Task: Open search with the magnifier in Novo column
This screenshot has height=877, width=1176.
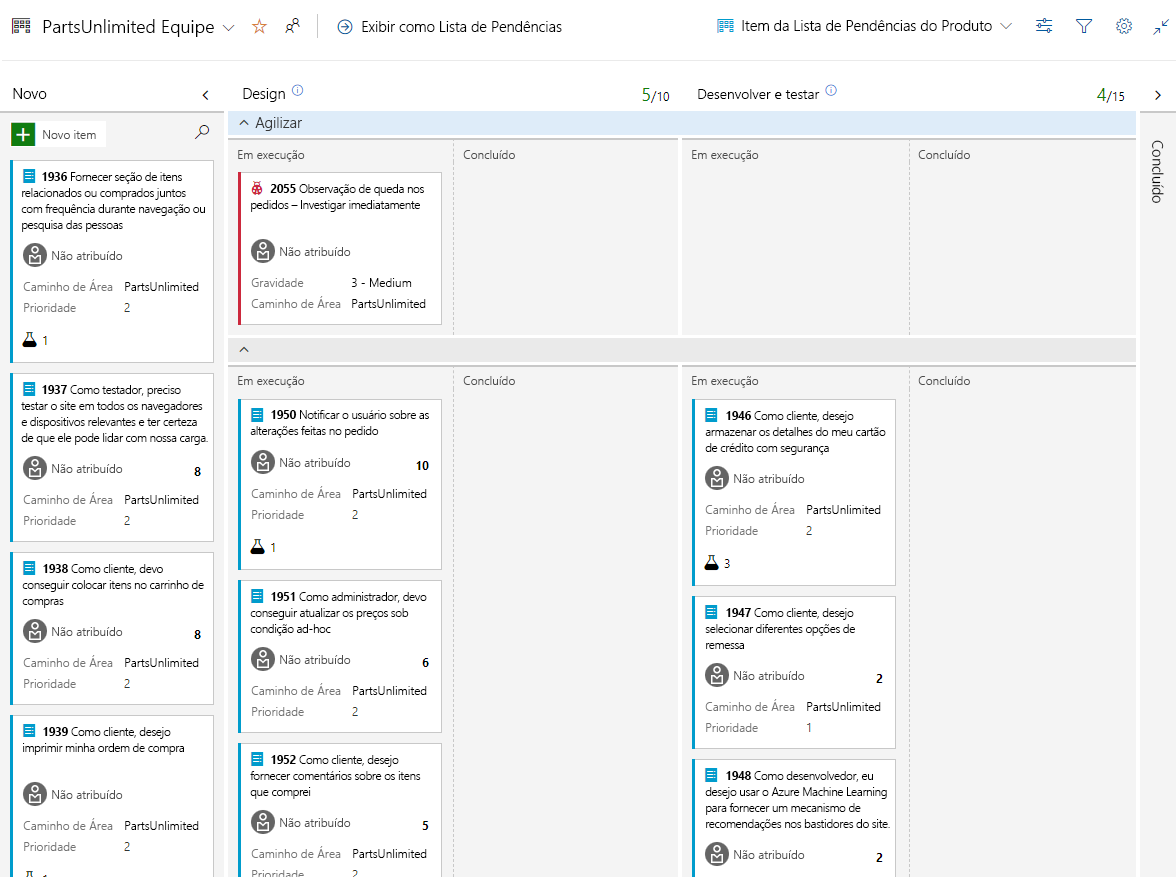Action: pyautogui.click(x=203, y=133)
